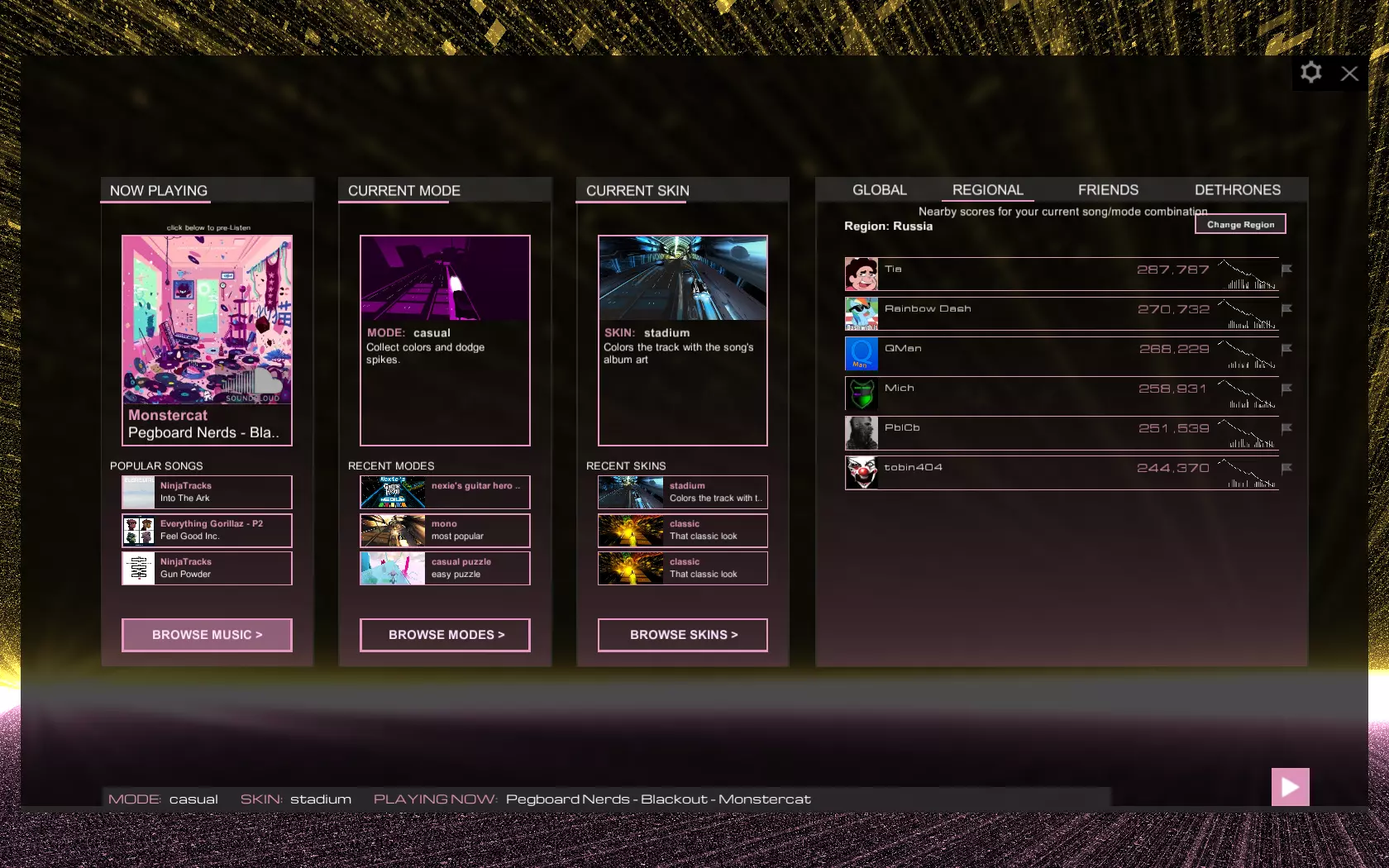Image resolution: width=1389 pixels, height=868 pixels.
Task: Click the "PbICb" player name
Action: pos(902,428)
